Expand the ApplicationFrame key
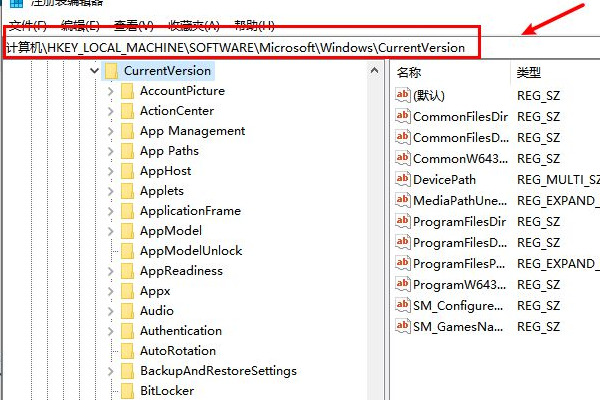Screen dimensions: 600x400 [x=111, y=211]
